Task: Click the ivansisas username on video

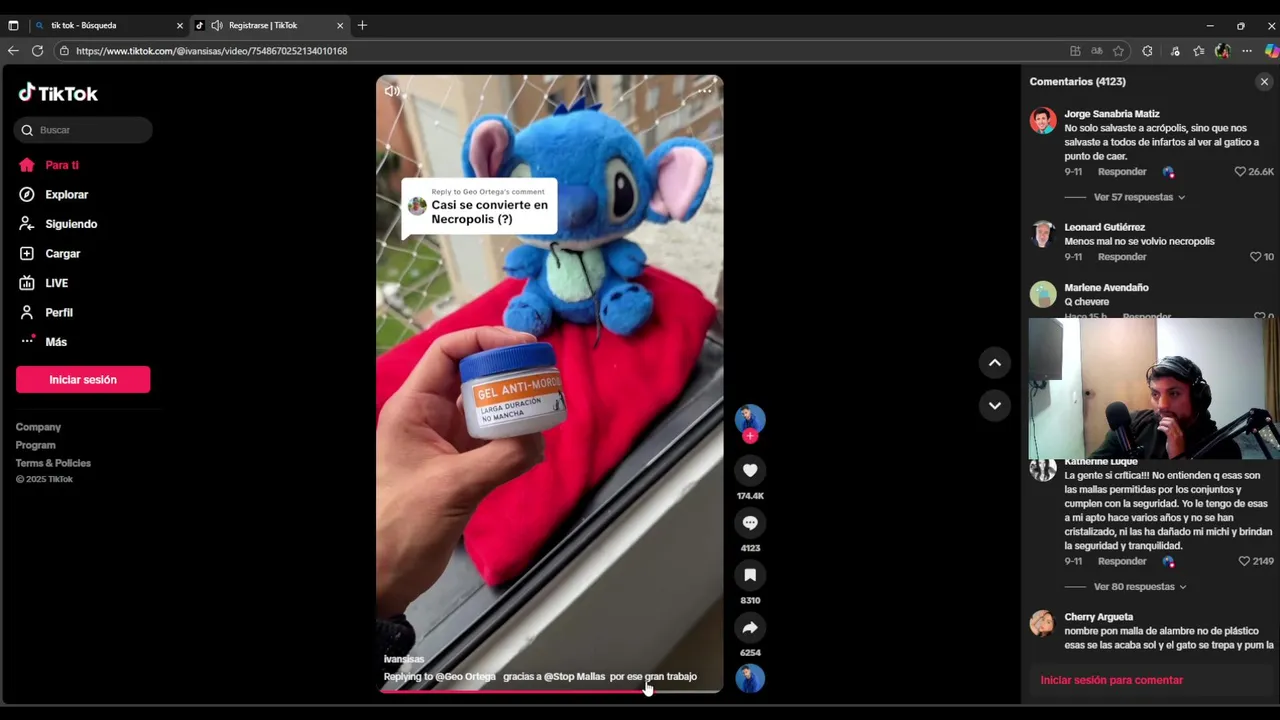Action: 404,659
